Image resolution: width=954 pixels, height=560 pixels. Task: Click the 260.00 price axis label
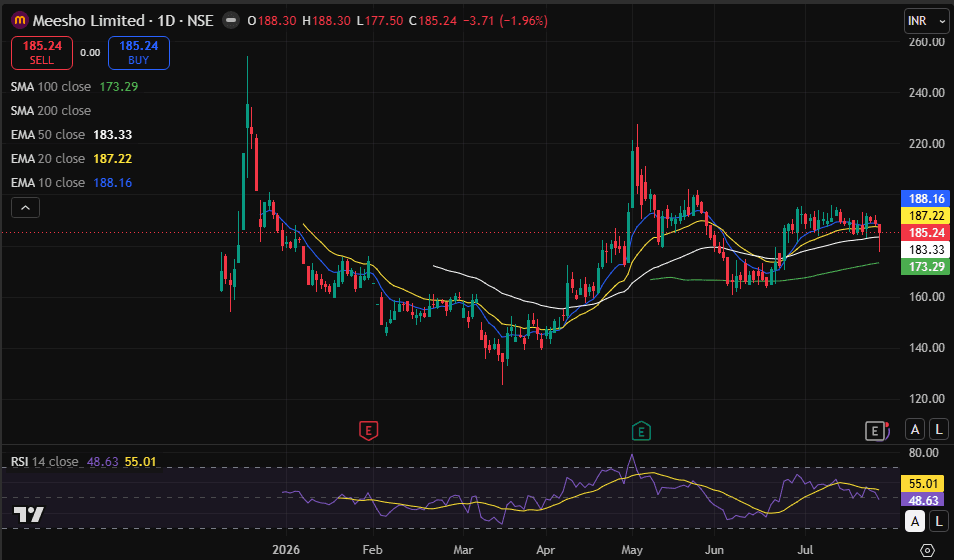click(x=927, y=42)
